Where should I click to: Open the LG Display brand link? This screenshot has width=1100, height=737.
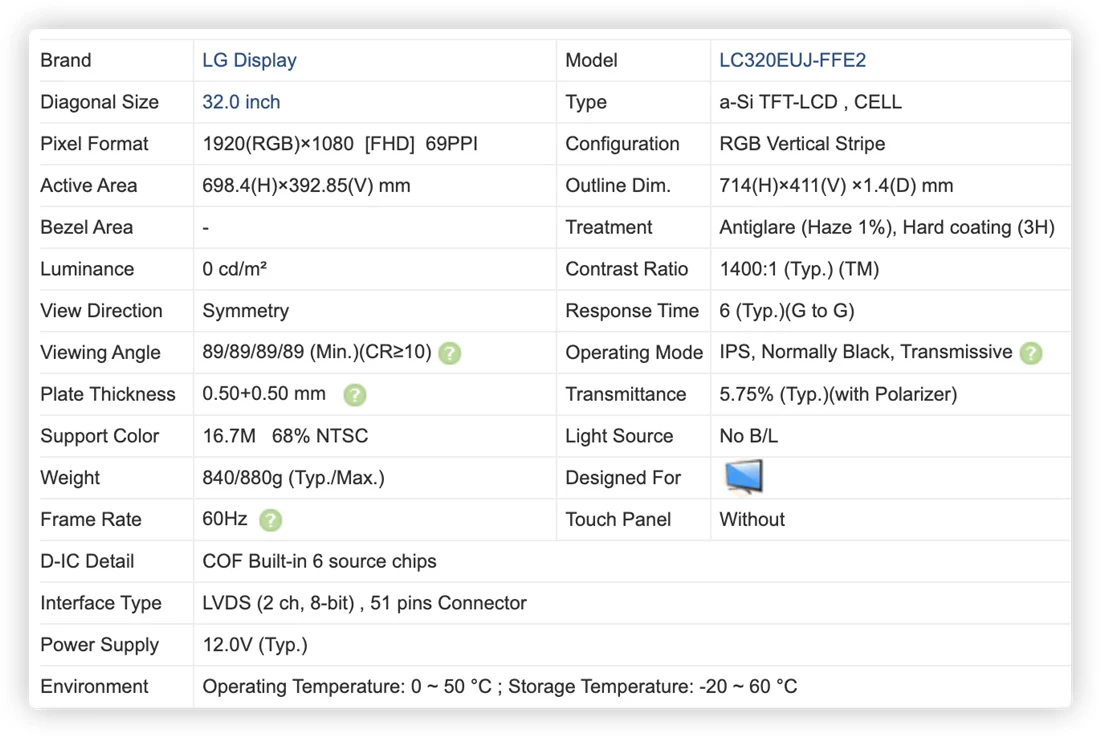(250, 60)
